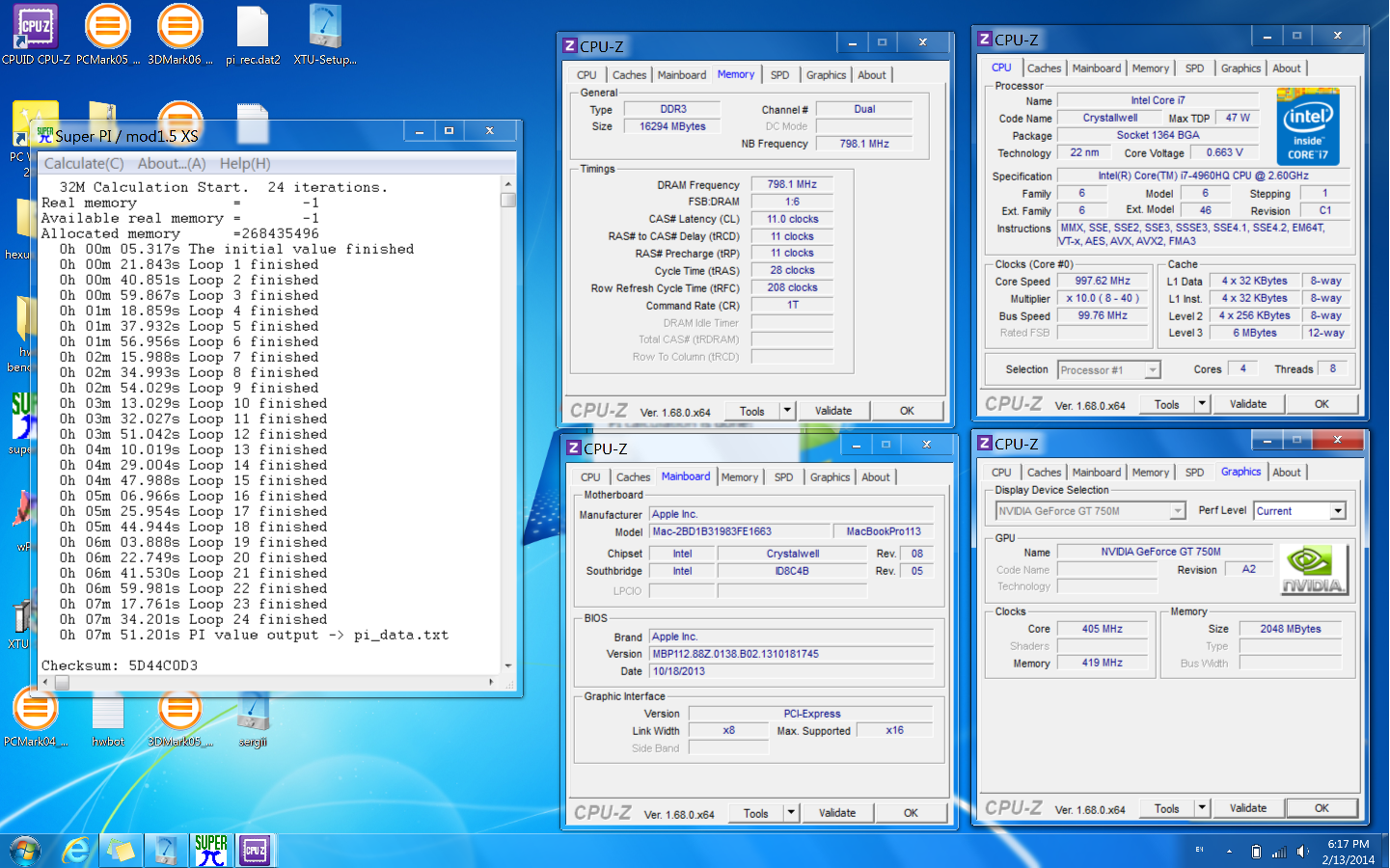Open the NVIDIA GeForce GT 750M device dropdown
The image size is (1390, 868).
[1090, 511]
